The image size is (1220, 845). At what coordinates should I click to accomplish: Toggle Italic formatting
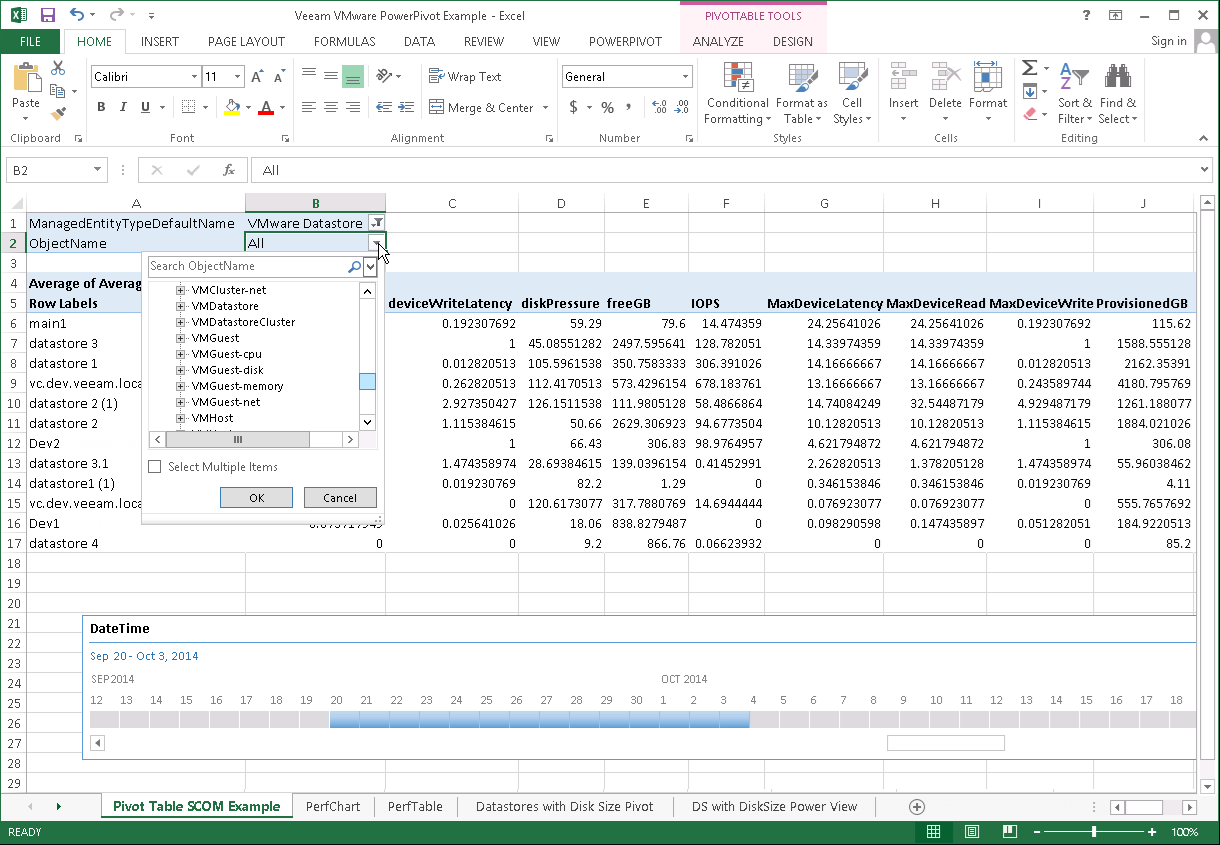124,108
